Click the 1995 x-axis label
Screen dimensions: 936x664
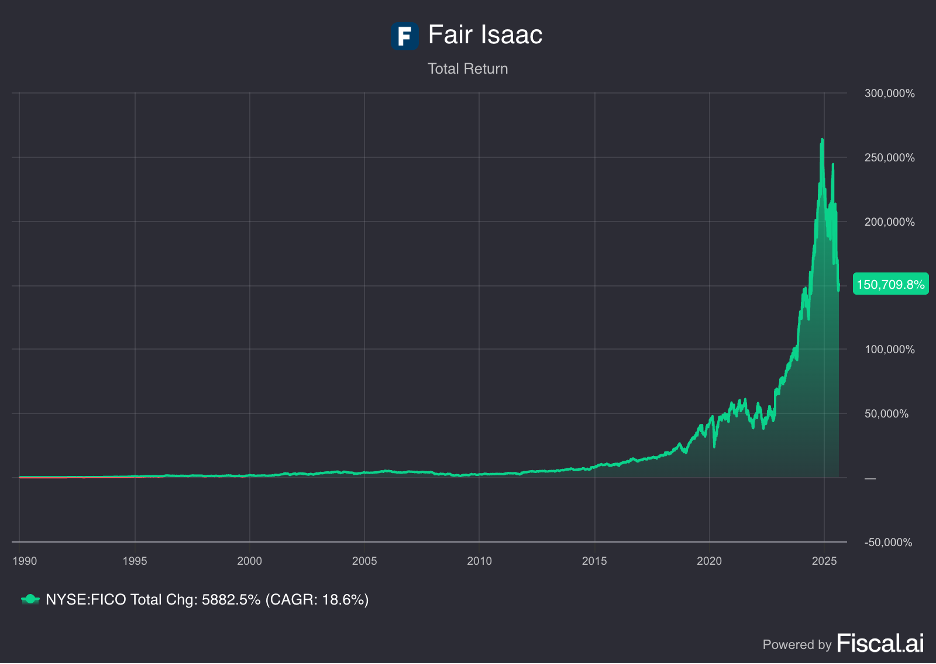point(135,561)
